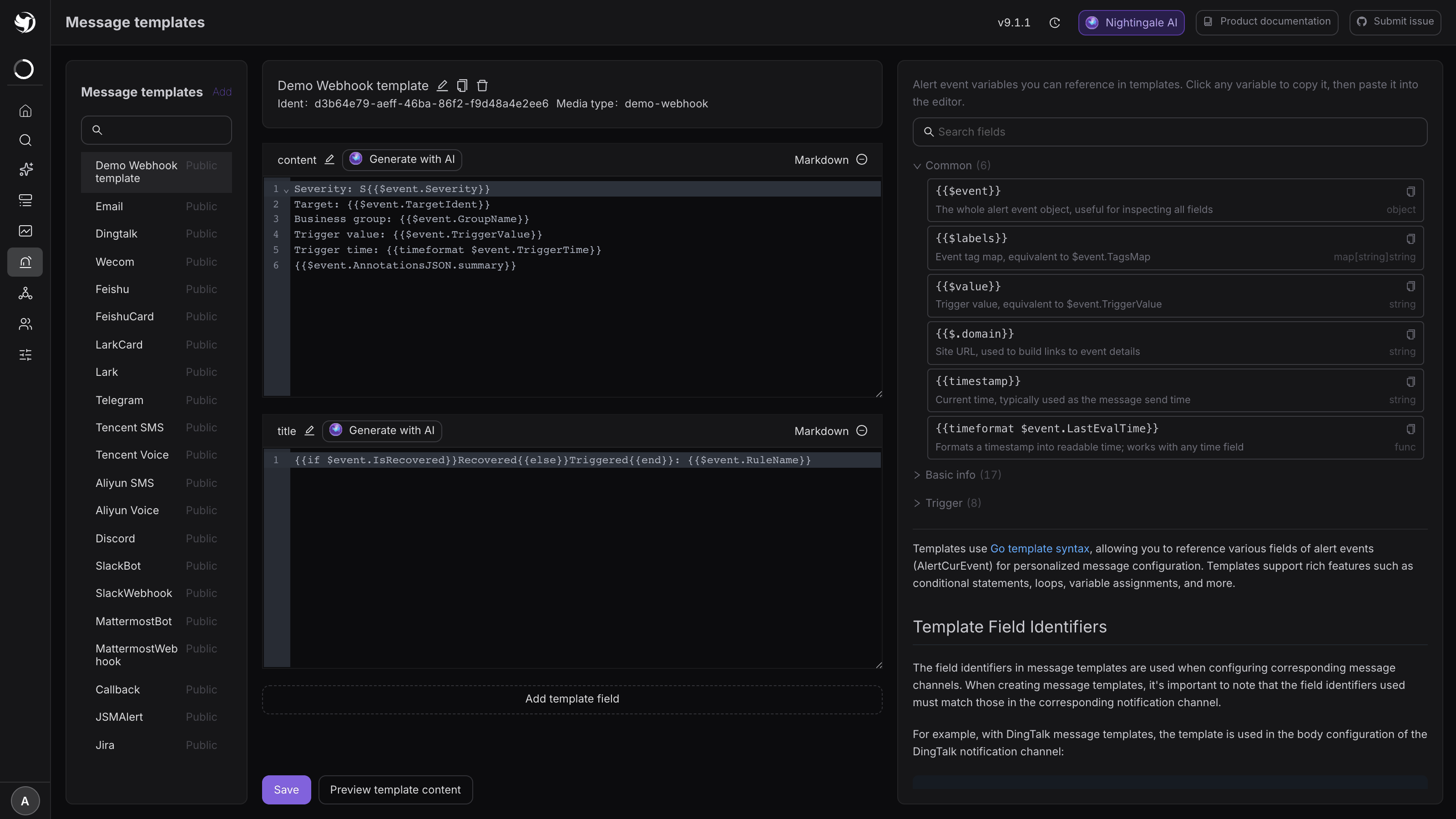Edit the content field name
This screenshot has height=819, width=1456.
(x=329, y=160)
